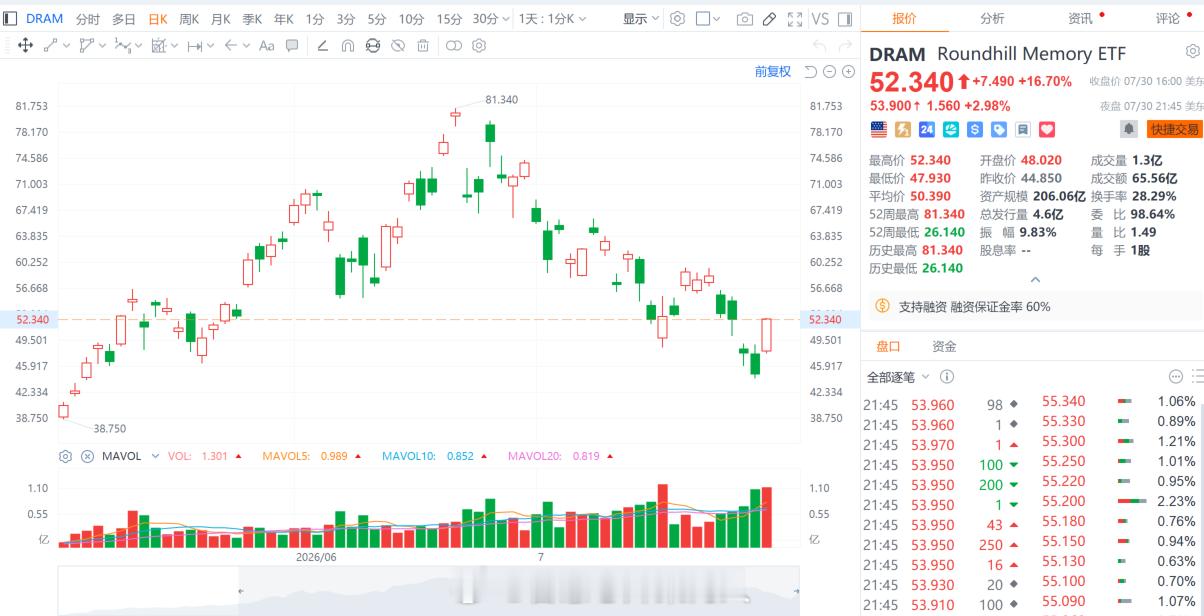Toggle hide drawings eye icon

398,45
